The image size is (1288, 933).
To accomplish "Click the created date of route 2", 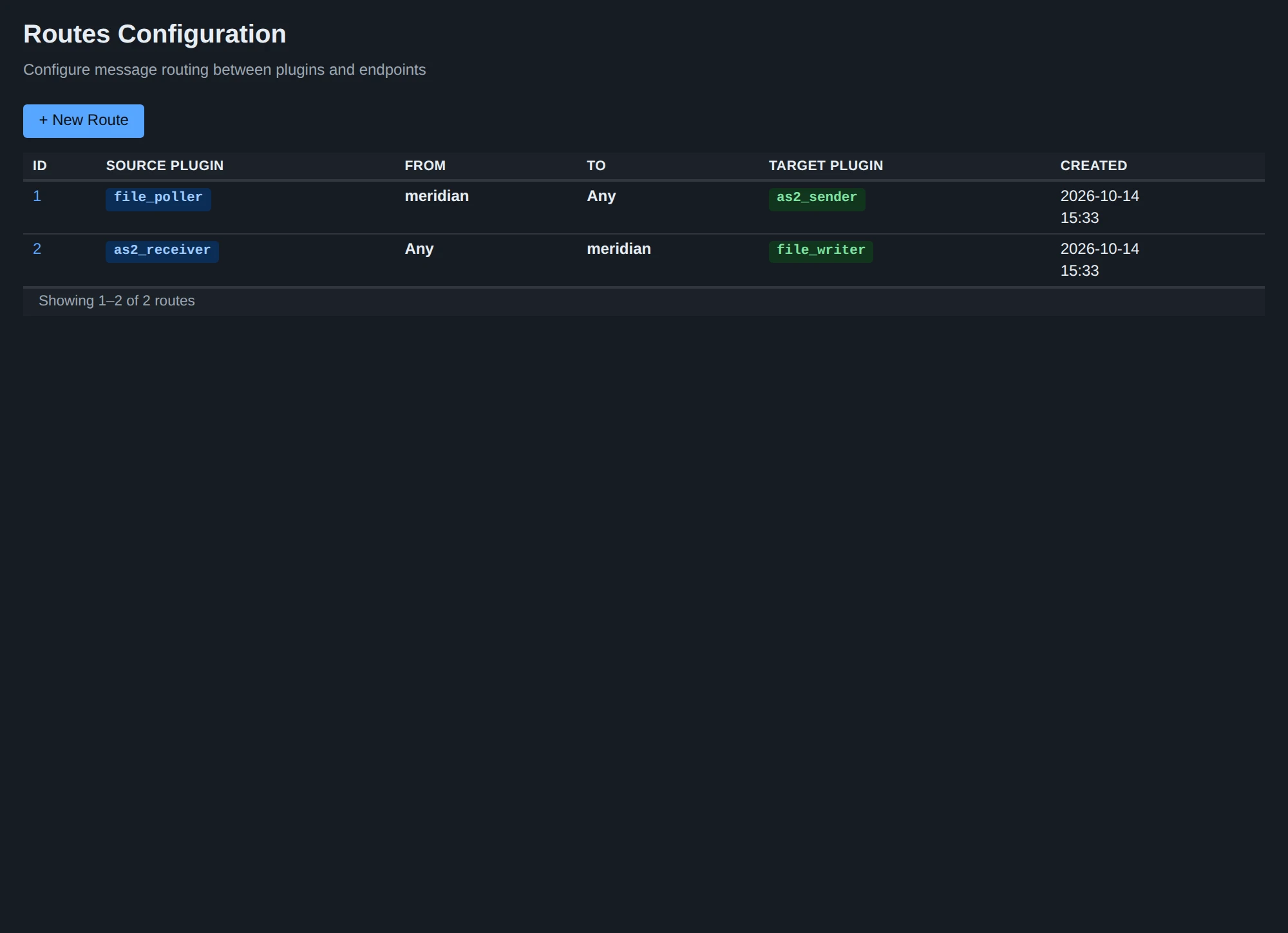I will point(1100,260).
